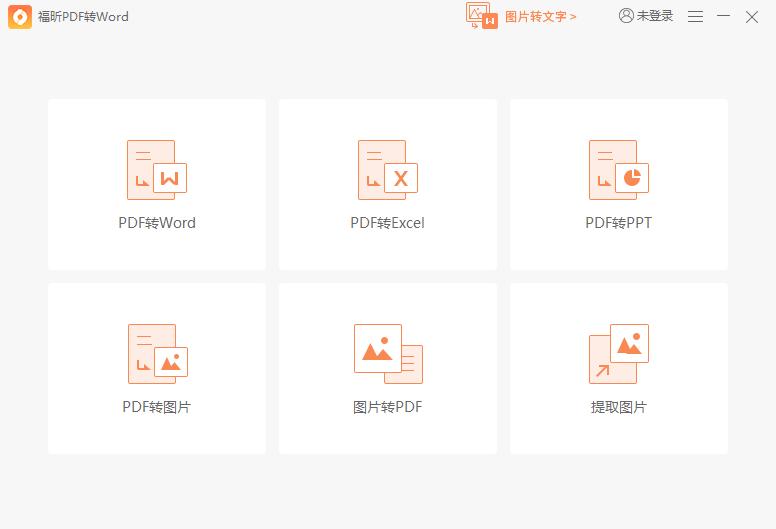Click the user avatar icon beside 未登录
This screenshot has width=776, height=529.
[x=626, y=16]
